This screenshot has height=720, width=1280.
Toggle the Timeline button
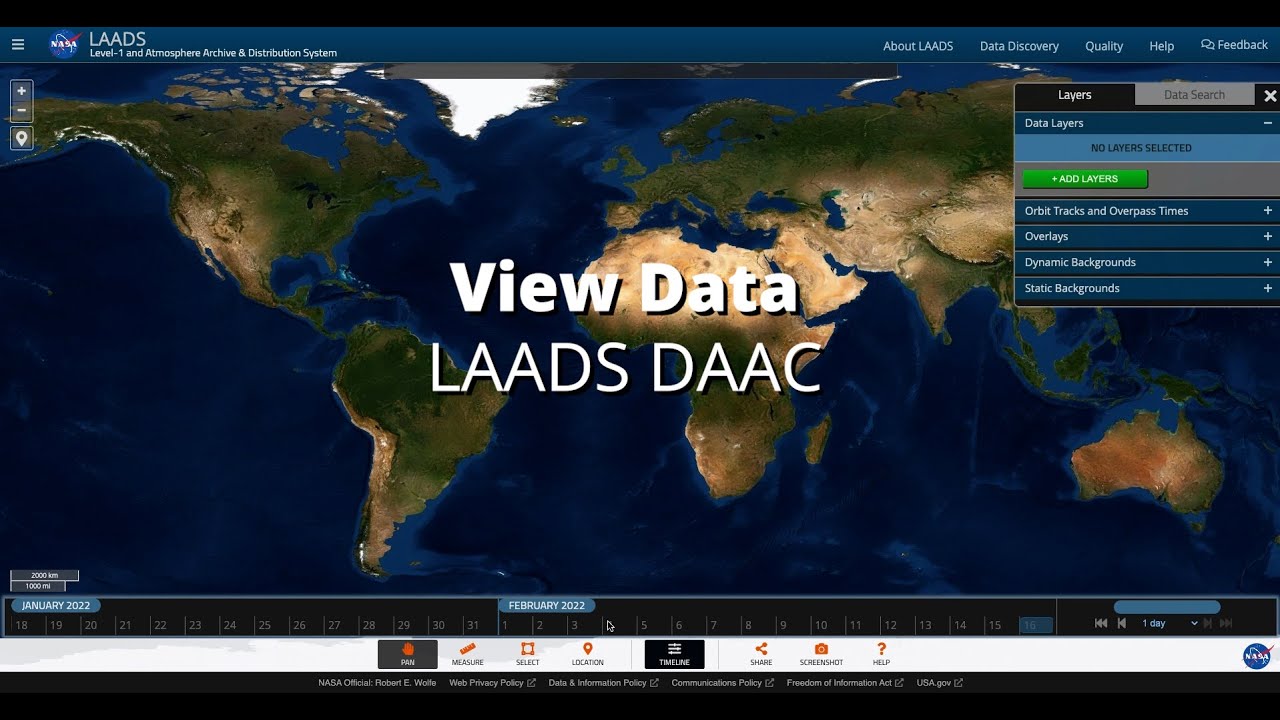pyautogui.click(x=674, y=654)
